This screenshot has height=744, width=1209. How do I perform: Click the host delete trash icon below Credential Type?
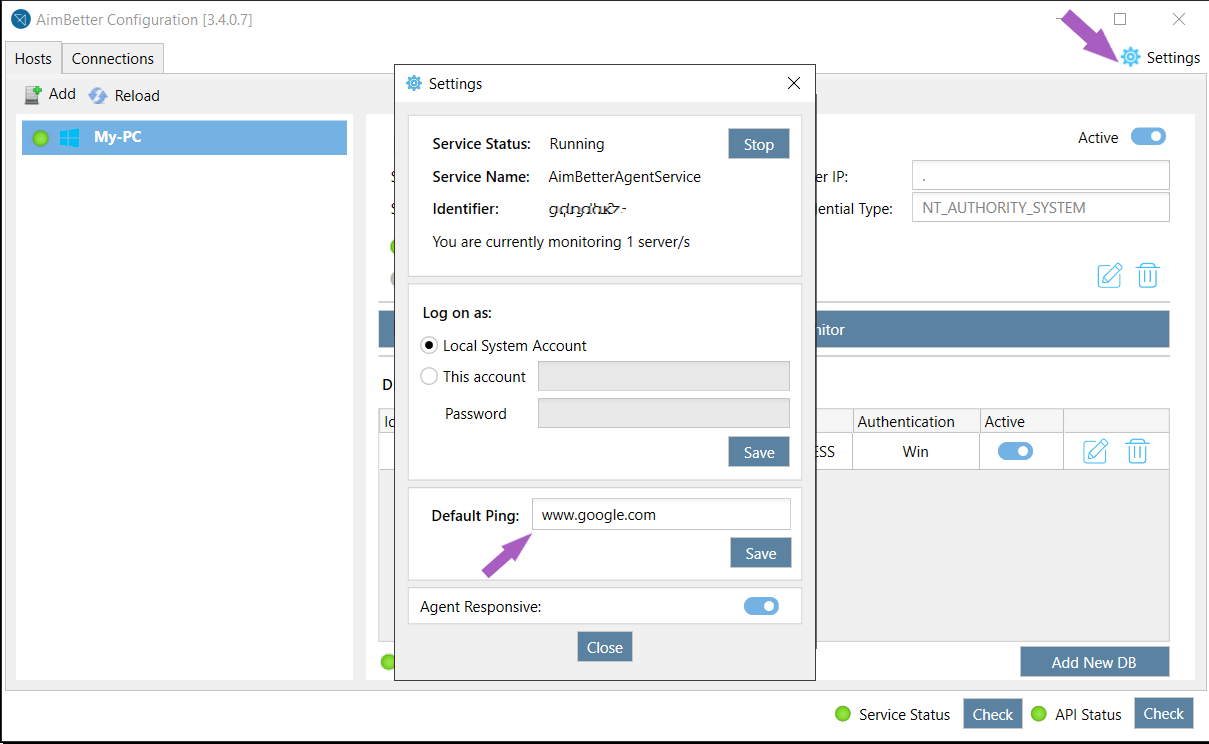coord(1148,275)
